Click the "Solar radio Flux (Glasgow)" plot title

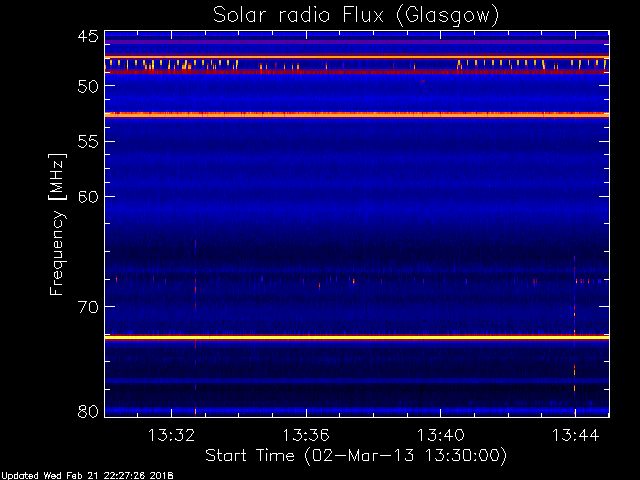(356, 16)
